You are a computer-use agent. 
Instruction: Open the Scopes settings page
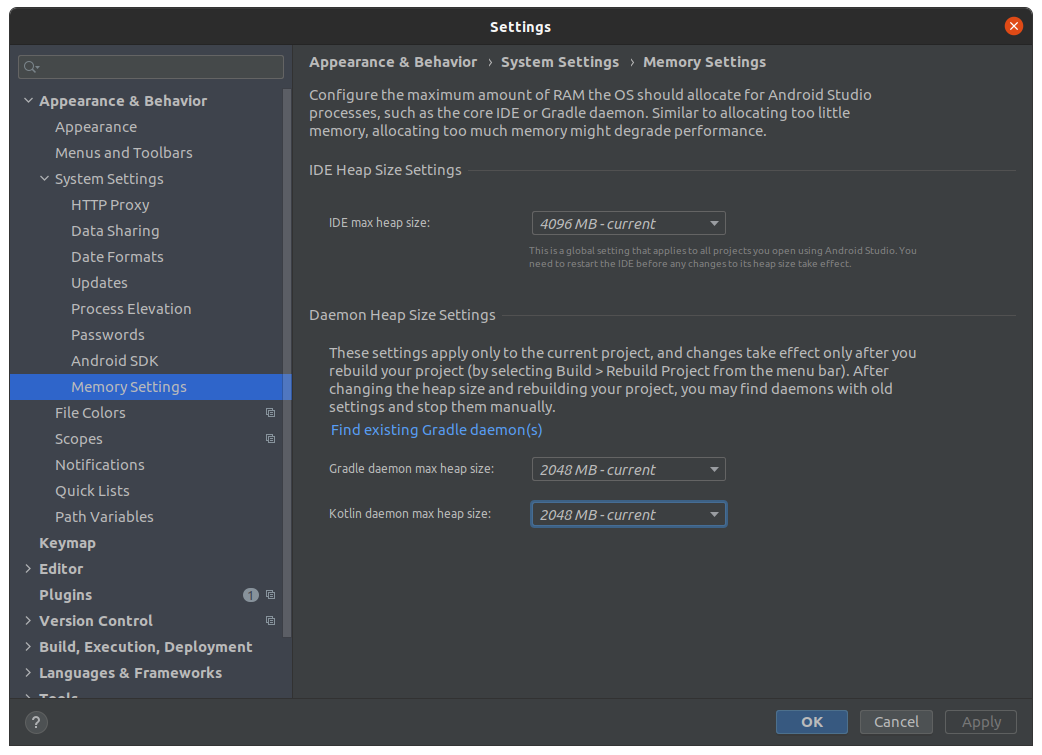coord(78,439)
